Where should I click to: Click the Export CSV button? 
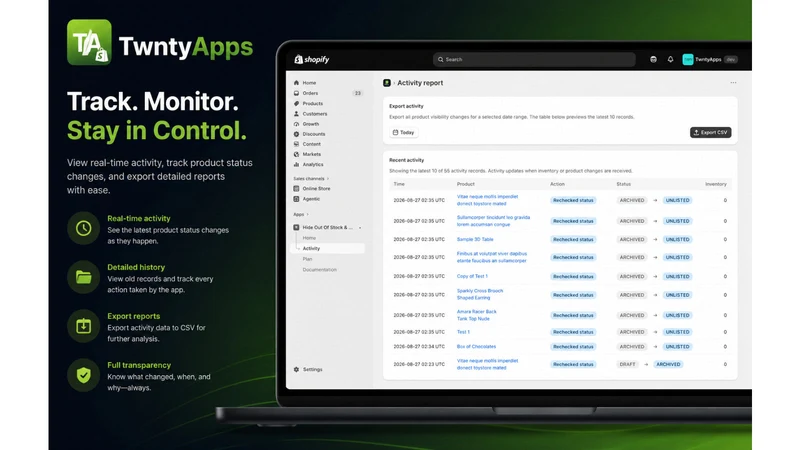pos(711,133)
